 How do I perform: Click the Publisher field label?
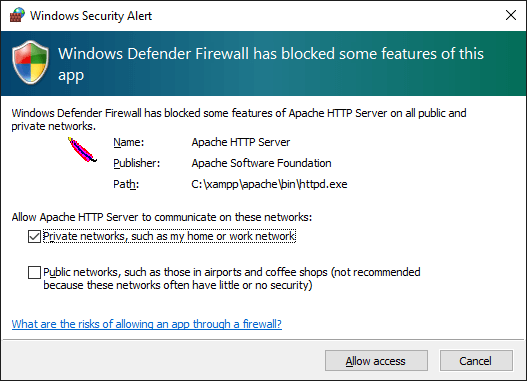click(136, 163)
